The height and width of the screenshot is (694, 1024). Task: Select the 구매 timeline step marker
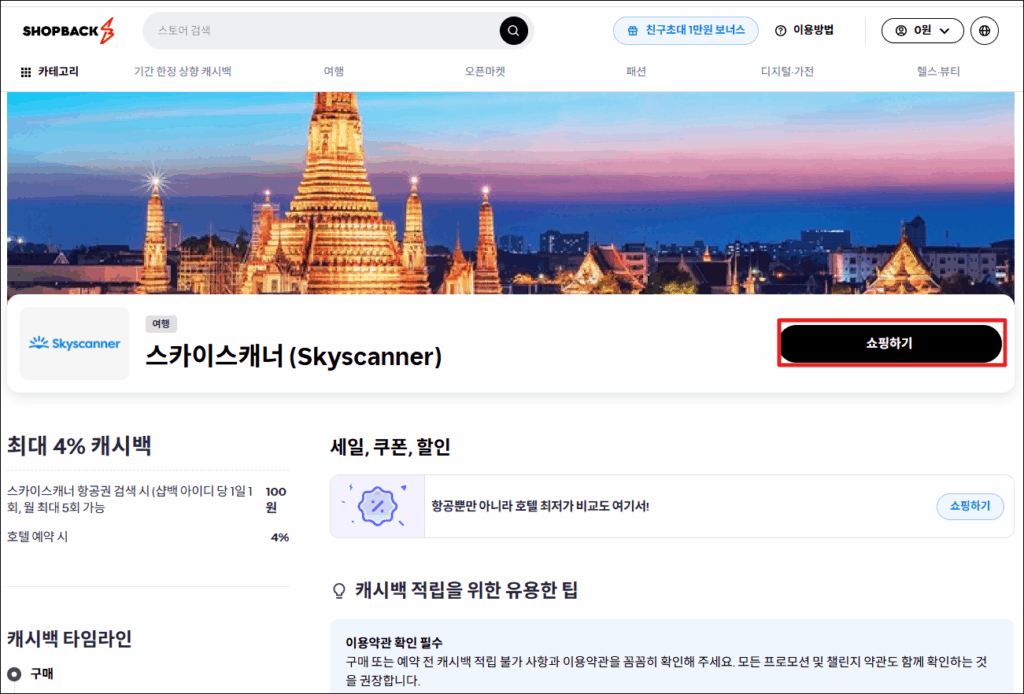[x=14, y=674]
